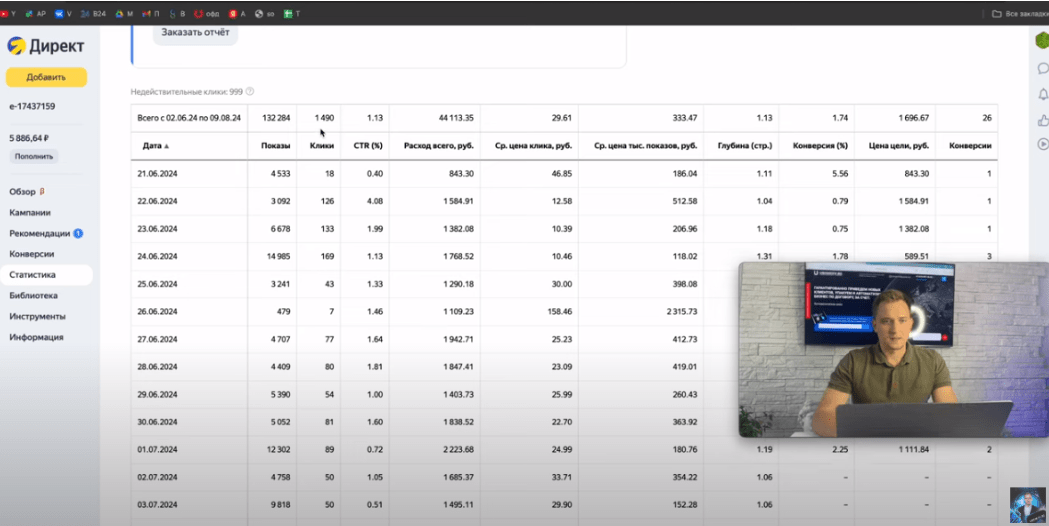Open the YouTube bookmark labeled Y
This screenshot has height=526, width=1049.
pos(8,13)
